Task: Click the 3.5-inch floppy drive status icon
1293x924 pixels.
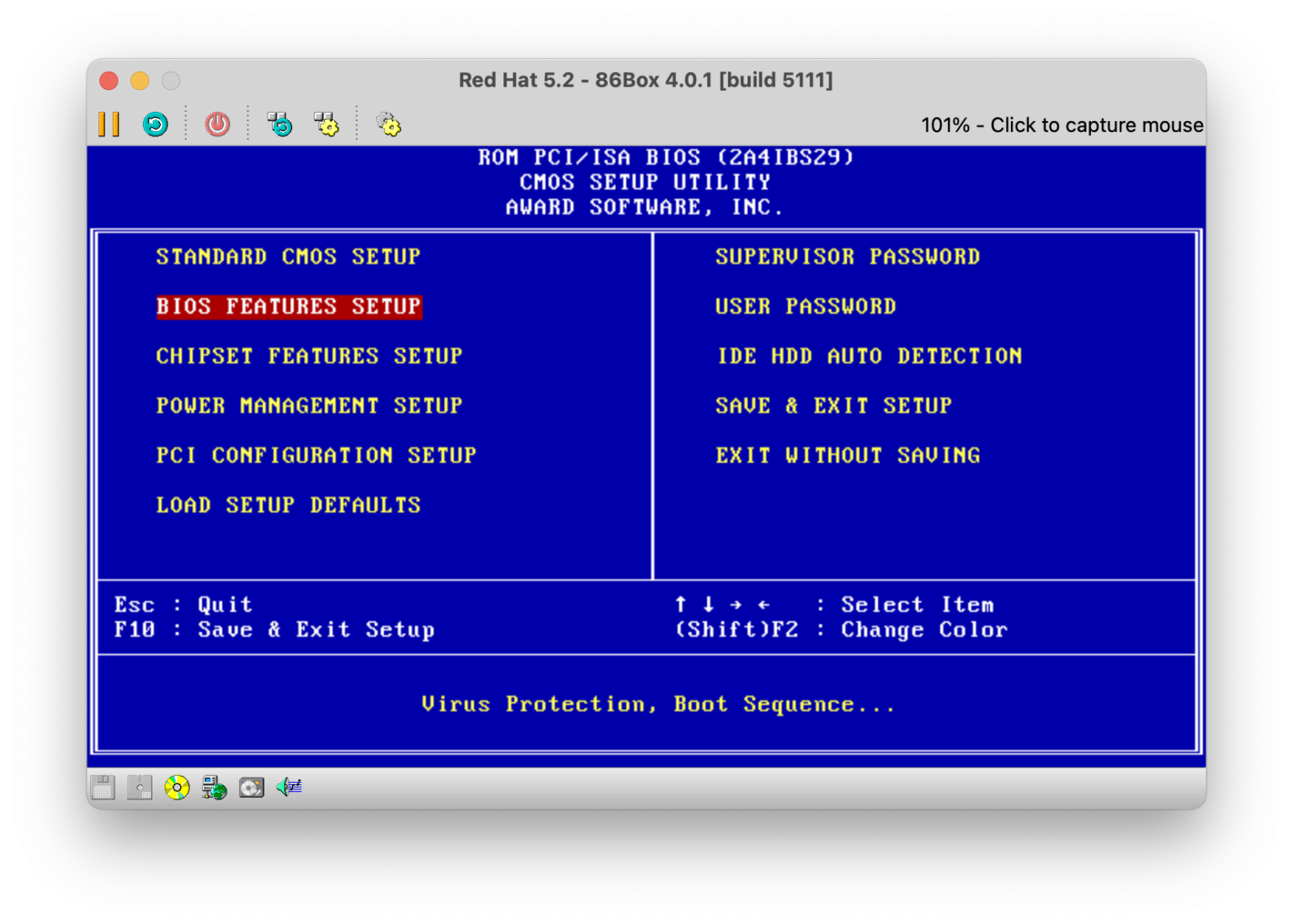Action: click(x=103, y=788)
